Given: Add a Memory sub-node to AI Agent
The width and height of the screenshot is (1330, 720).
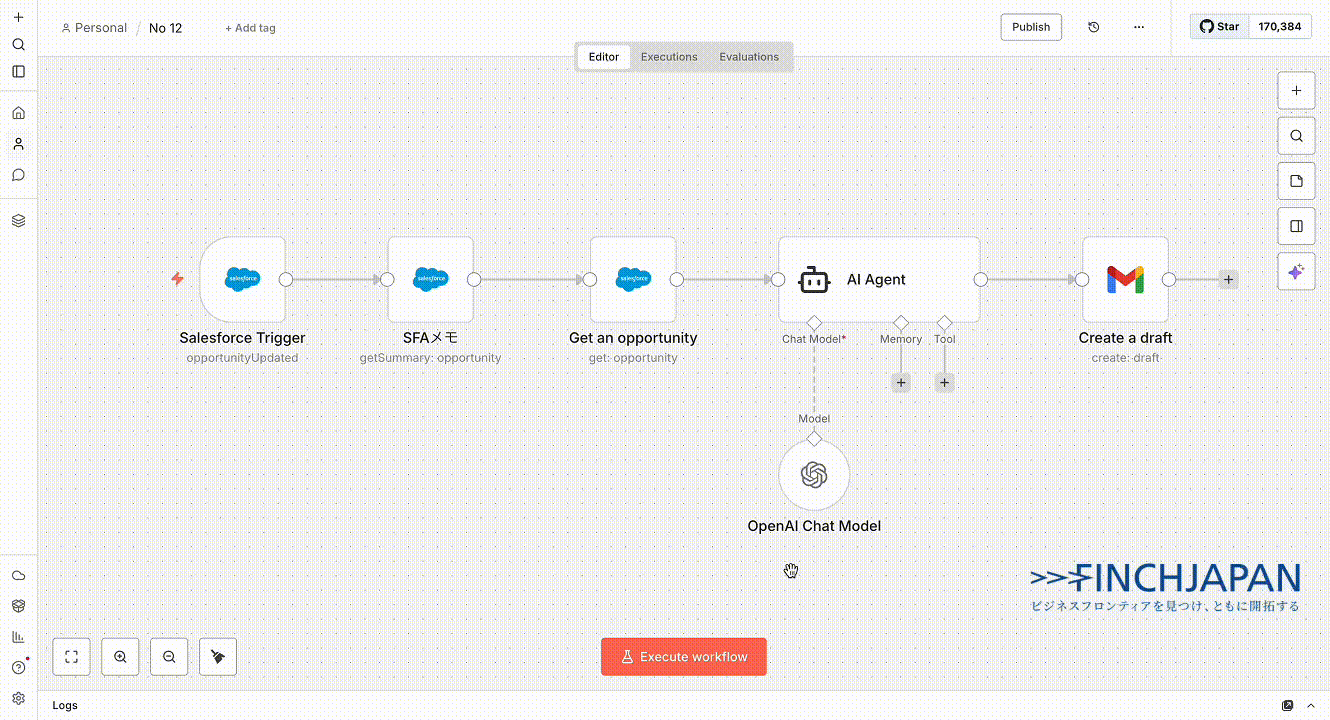Looking at the screenshot, I should click(x=901, y=383).
